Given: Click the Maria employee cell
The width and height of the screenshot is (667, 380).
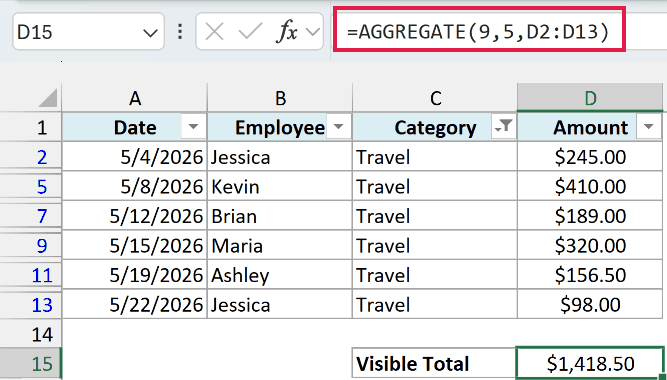Looking at the screenshot, I should [280, 246].
